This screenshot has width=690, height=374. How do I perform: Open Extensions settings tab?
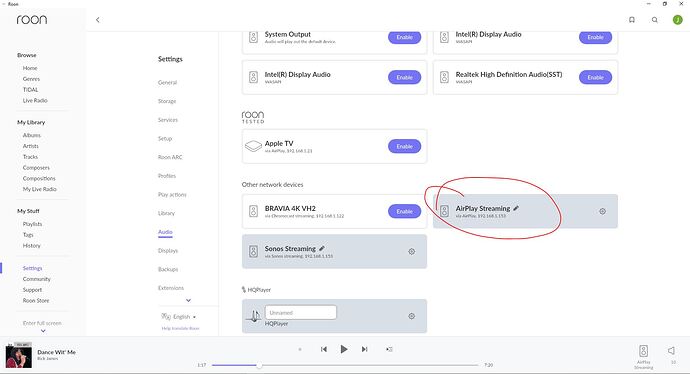pyautogui.click(x=171, y=288)
